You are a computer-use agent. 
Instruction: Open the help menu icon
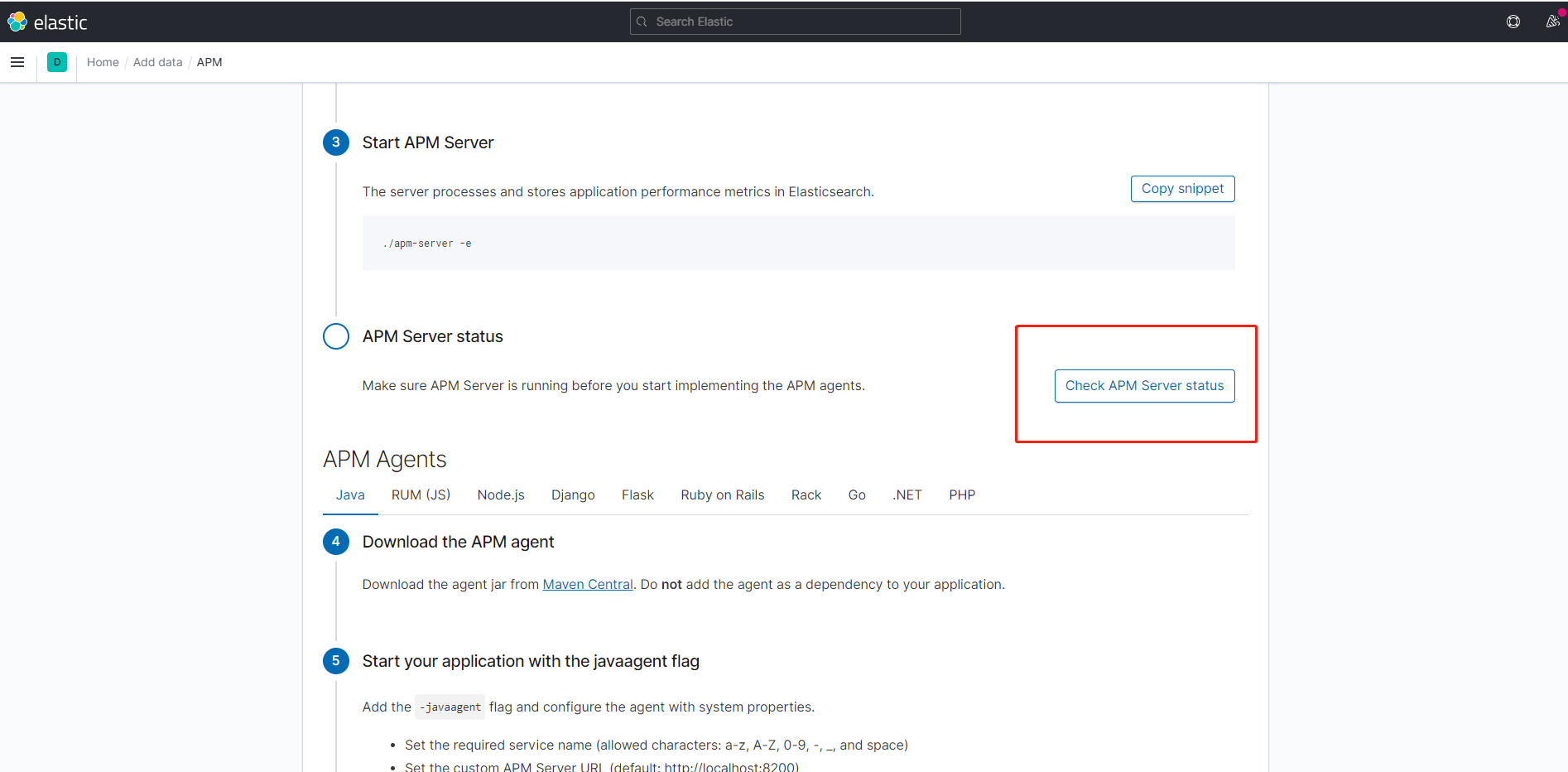click(1513, 22)
